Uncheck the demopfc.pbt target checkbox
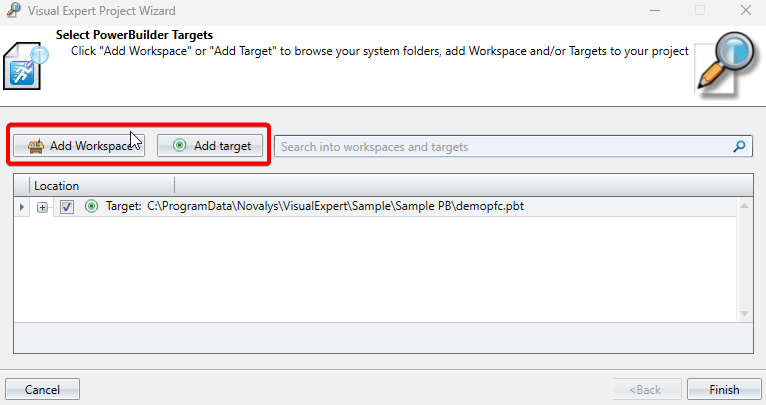Image resolution: width=766 pixels, height=405 pixels. (67, 207)
